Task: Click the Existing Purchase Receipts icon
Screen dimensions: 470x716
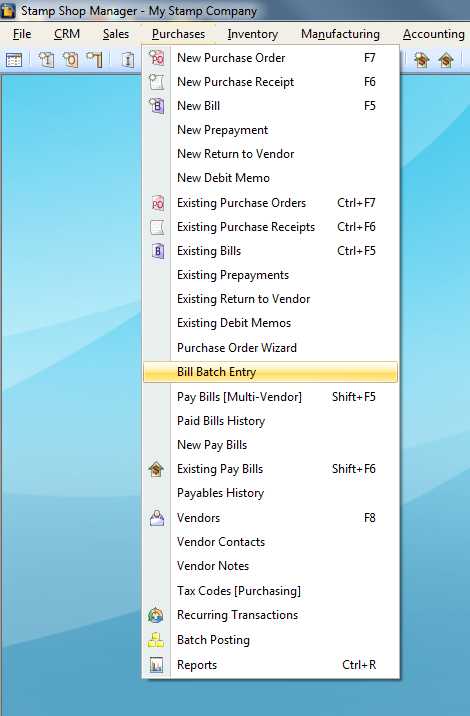Action: tap(157, 227)
